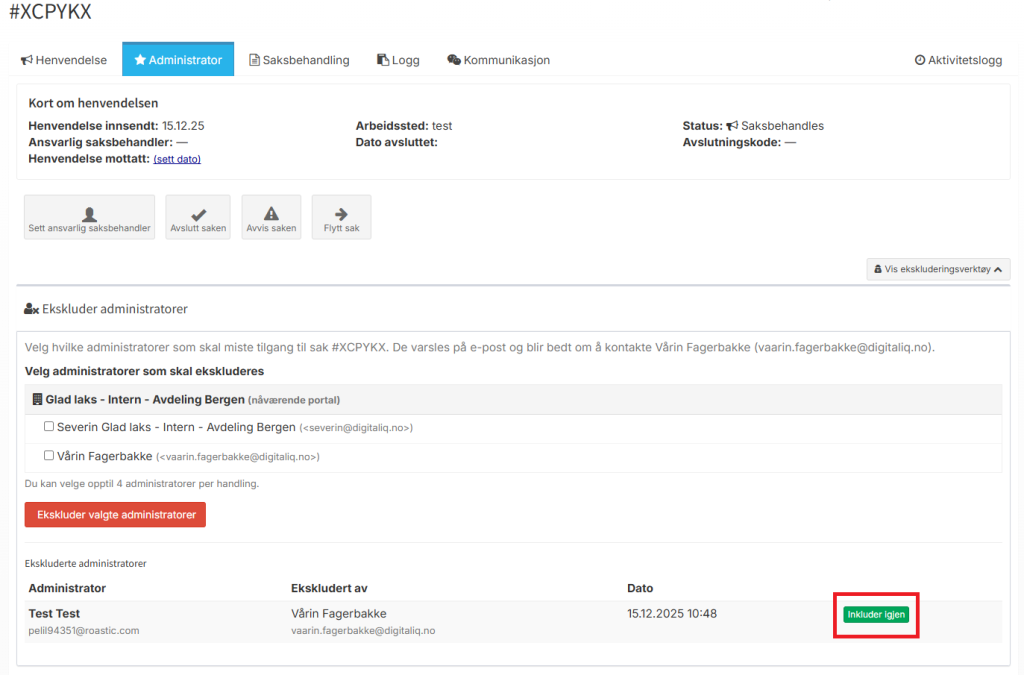The height and width of the screenshot is (675, 1024).
Task: Click the warning triangle icon on Avvis saken
Action: pyautogui.click(x=271, y=213)
